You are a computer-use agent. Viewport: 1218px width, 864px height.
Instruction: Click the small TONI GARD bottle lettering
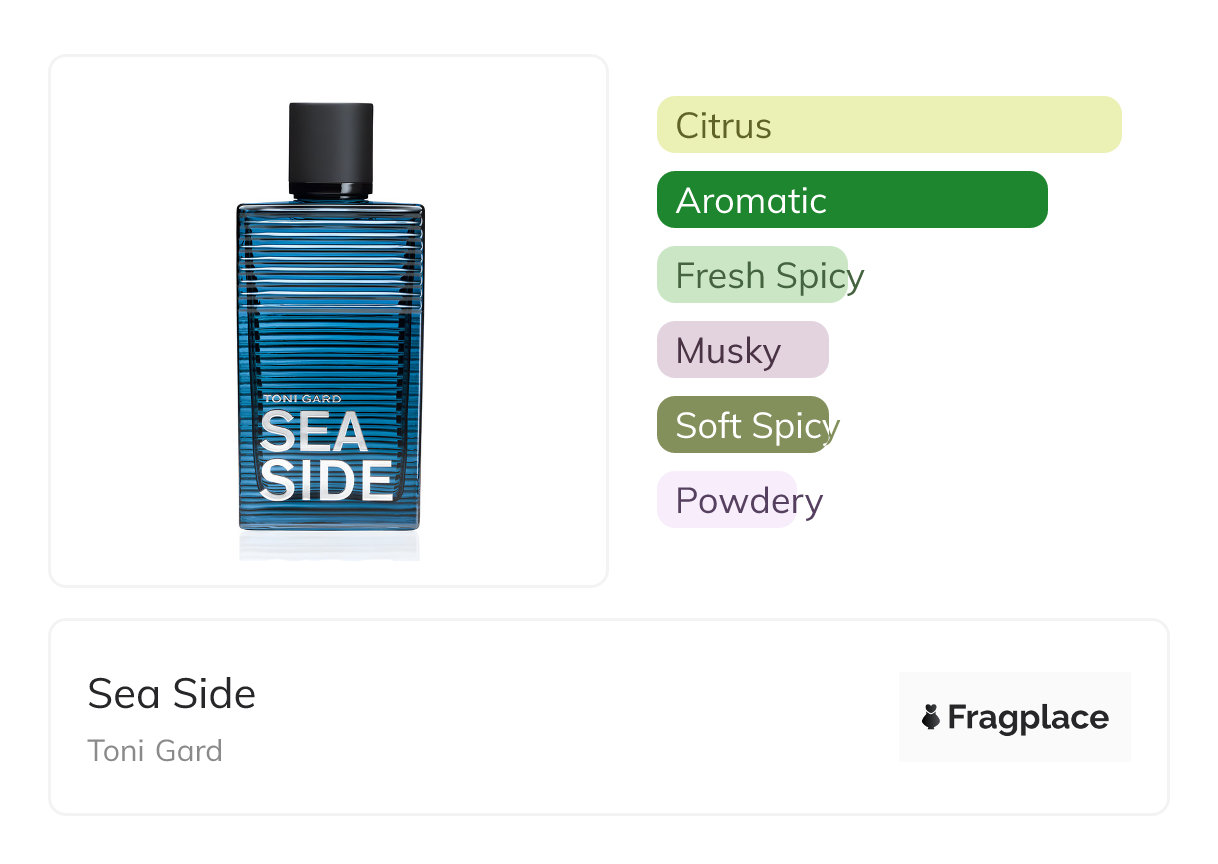[302, 399]
